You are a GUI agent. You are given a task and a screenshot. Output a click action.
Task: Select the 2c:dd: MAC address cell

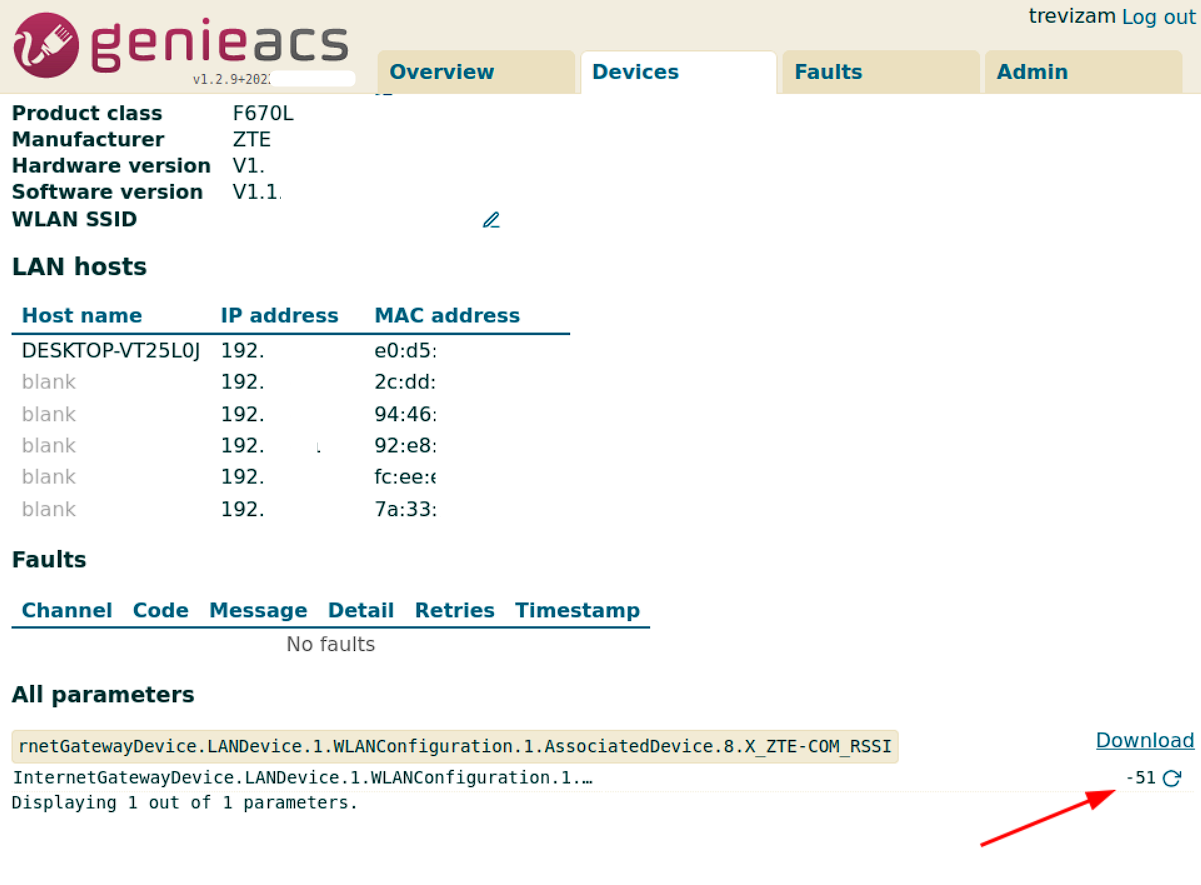(405, 382)
